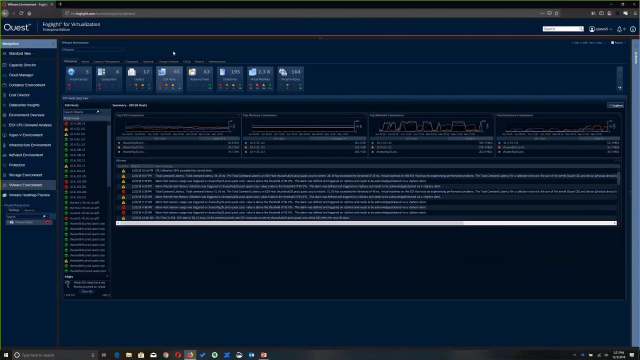640x360 pixels.
Task: Open Cloud Manager from the navigation sidebar
Action: (x=21, y=75)
